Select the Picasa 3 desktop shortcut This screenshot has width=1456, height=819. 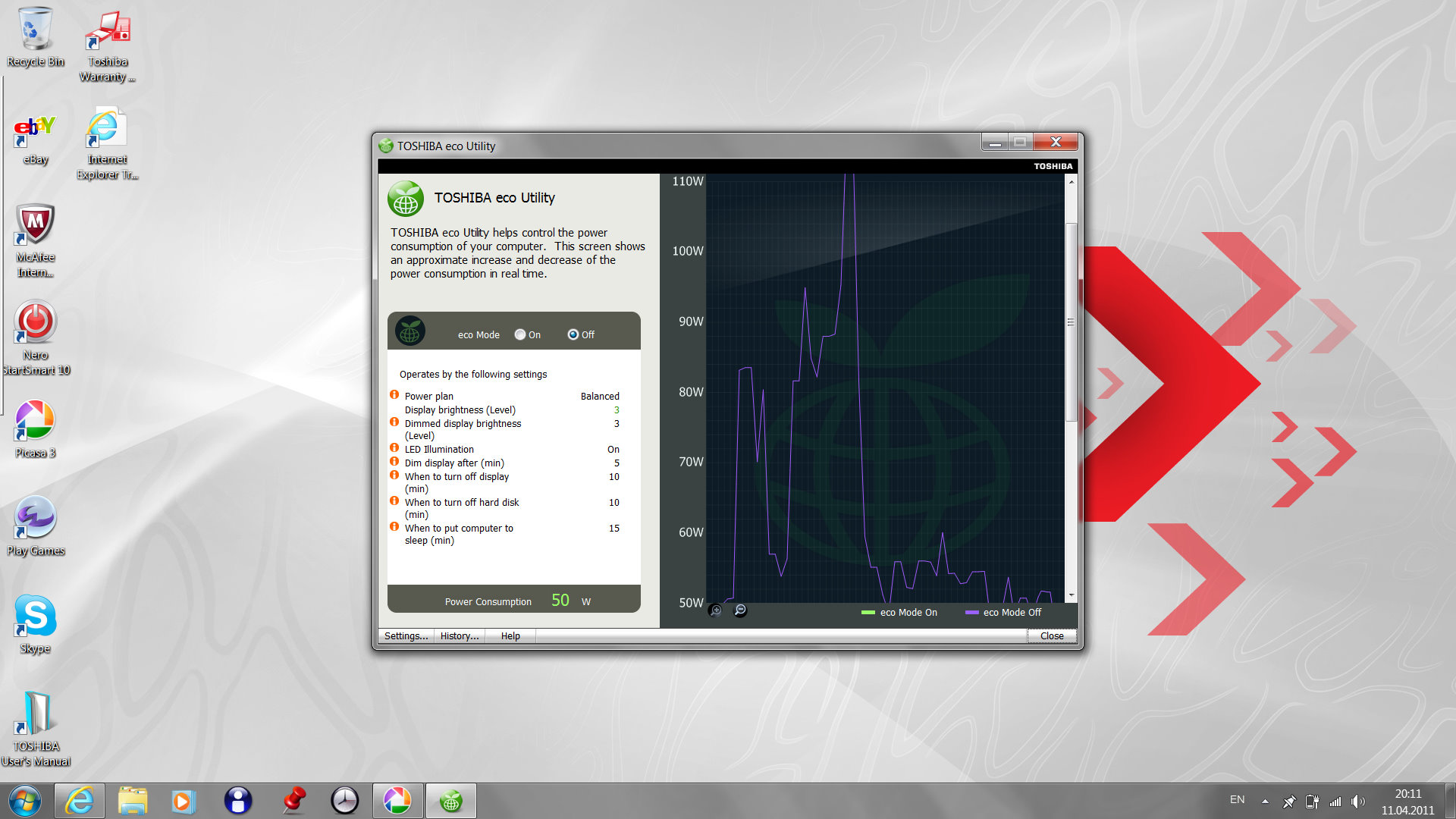(x=35, y=429)
